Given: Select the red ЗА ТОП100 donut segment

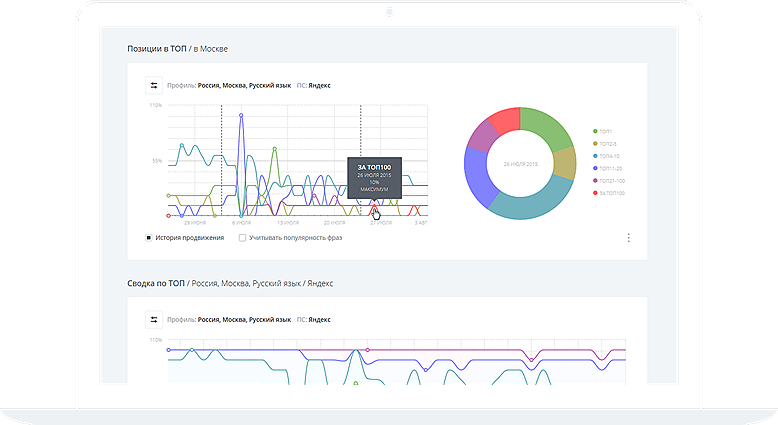Looking at the screenshot, I should coord(506,120).
